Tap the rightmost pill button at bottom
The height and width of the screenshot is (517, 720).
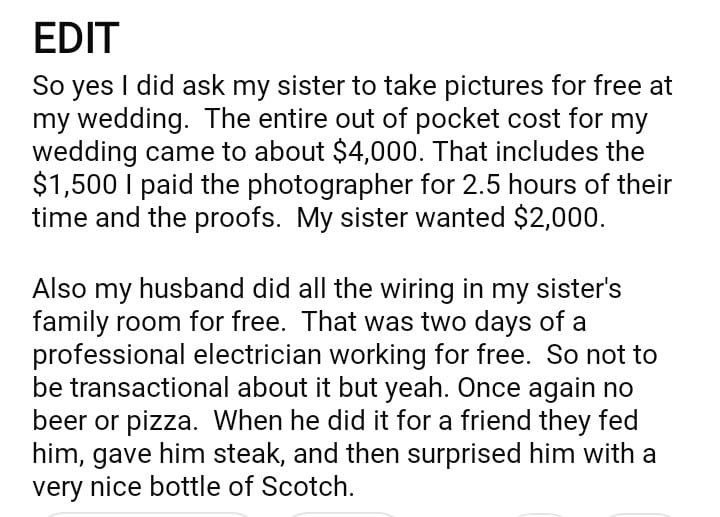[650, 514]
